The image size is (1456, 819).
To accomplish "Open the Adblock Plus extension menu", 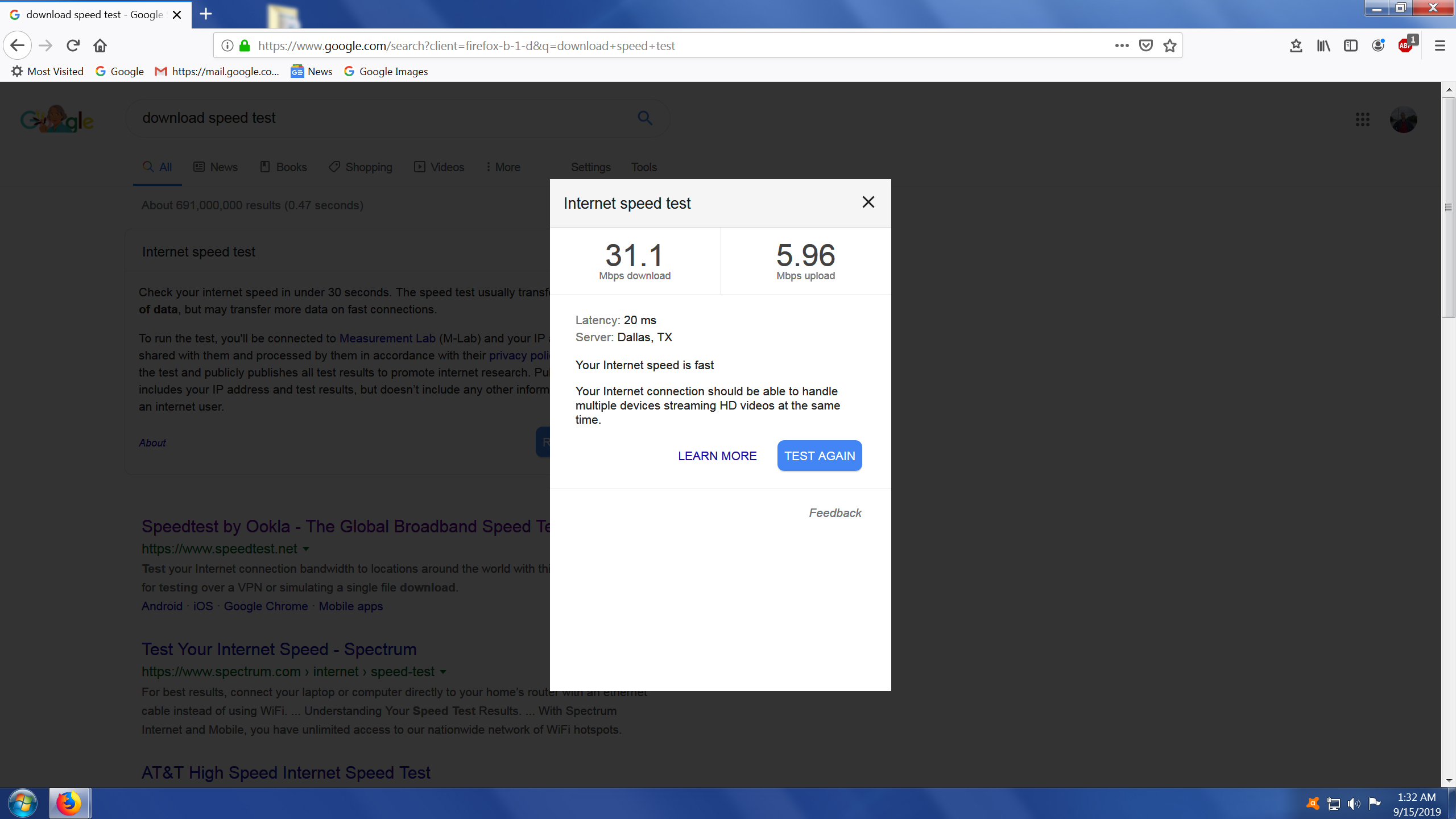I will pyautogui.click(x=1406, y=45).
